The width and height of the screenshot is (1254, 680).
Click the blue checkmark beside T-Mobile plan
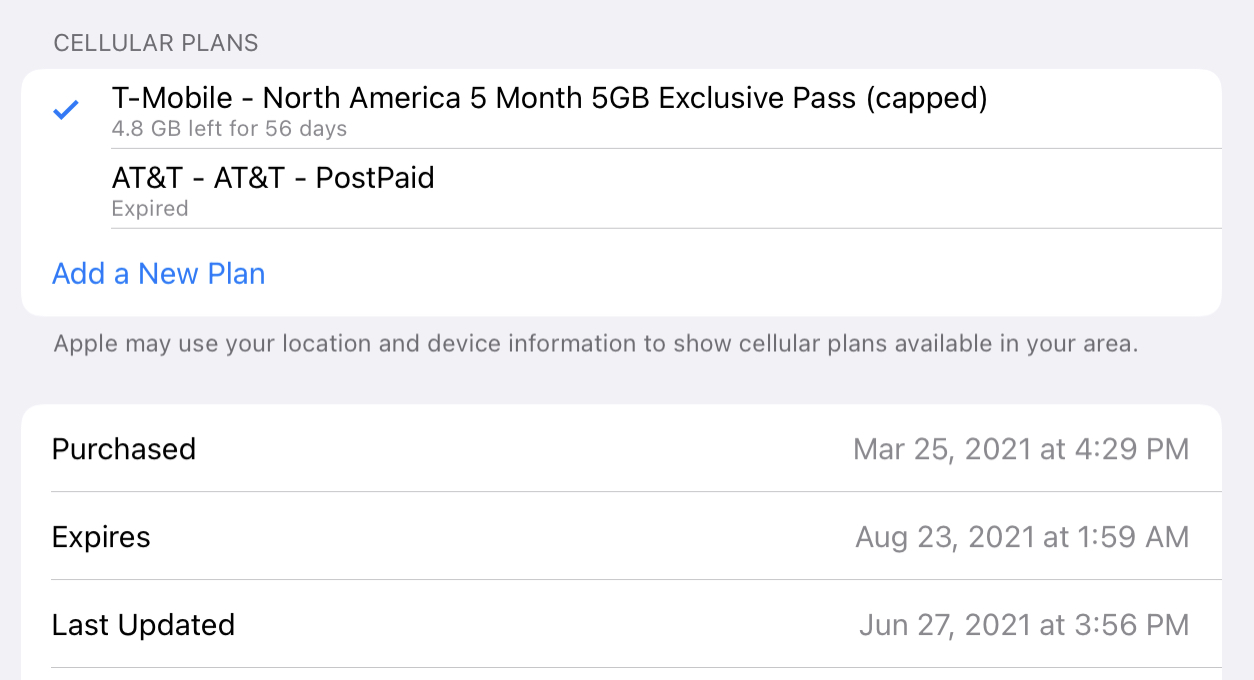coord(66,110)
